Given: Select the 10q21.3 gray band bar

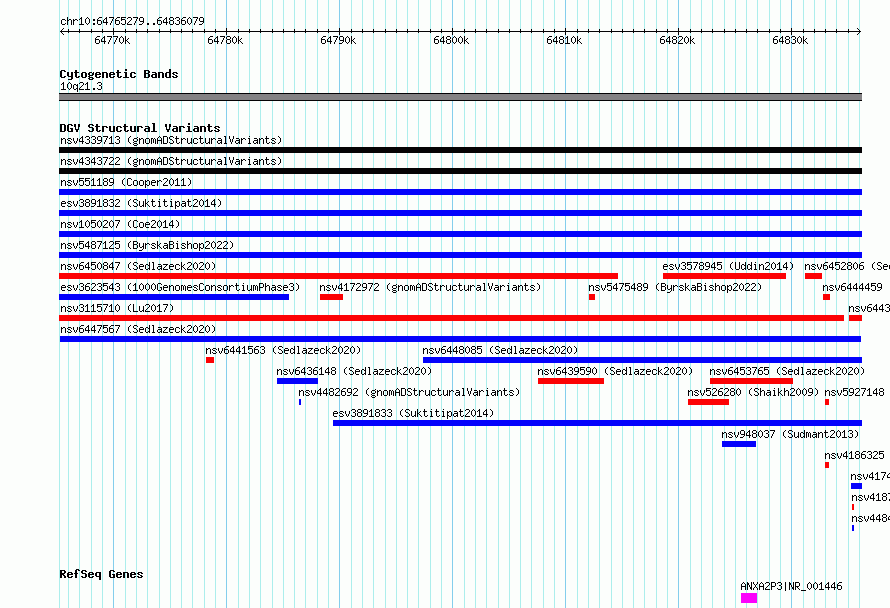Looking at the screenshot, I should coord(460,97).
